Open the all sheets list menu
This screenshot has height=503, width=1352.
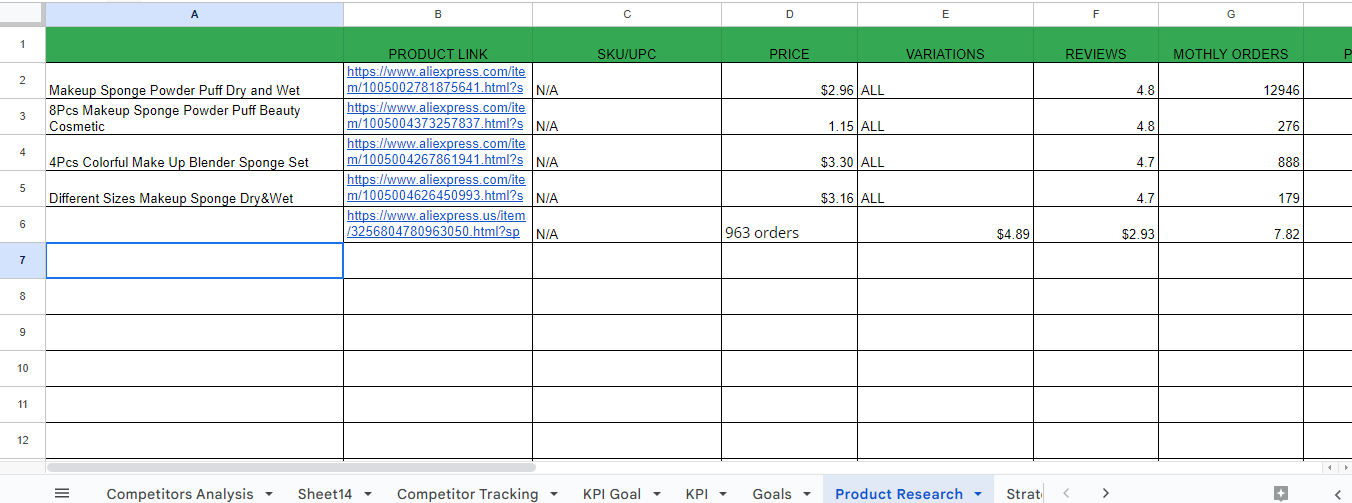62,493
